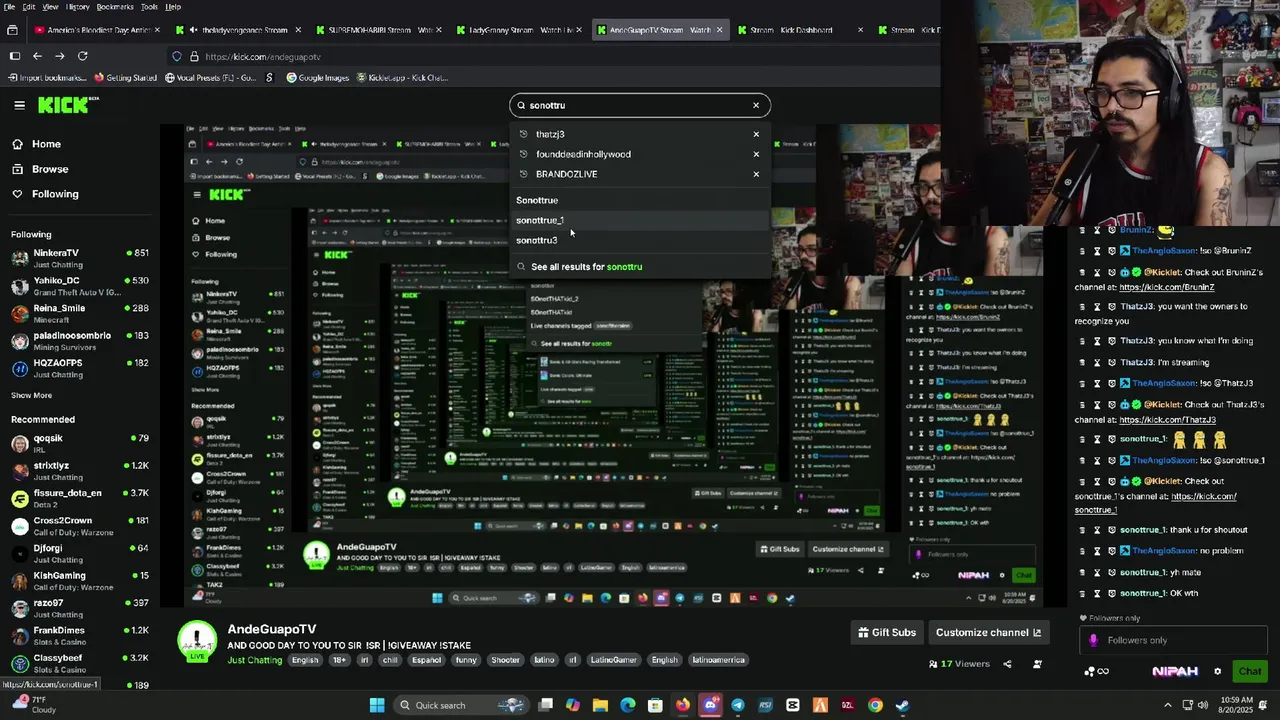Click the channel points icon below chat

point(1096,671)
